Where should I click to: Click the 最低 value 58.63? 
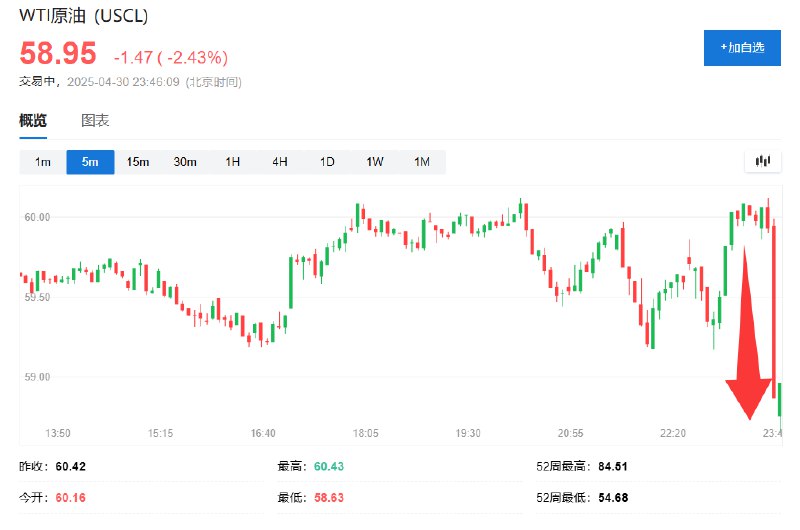pyautogui.click(x=329, y=497)
